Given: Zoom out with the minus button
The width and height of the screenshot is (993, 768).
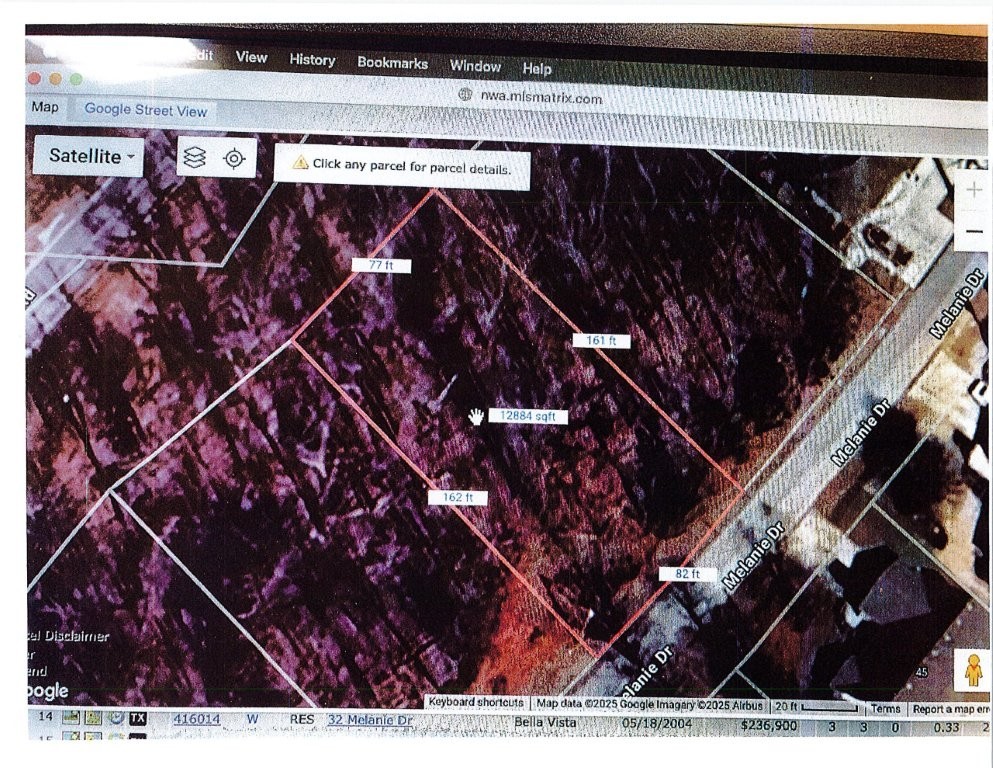Looking at the screenshot, I should pos(974,232).
